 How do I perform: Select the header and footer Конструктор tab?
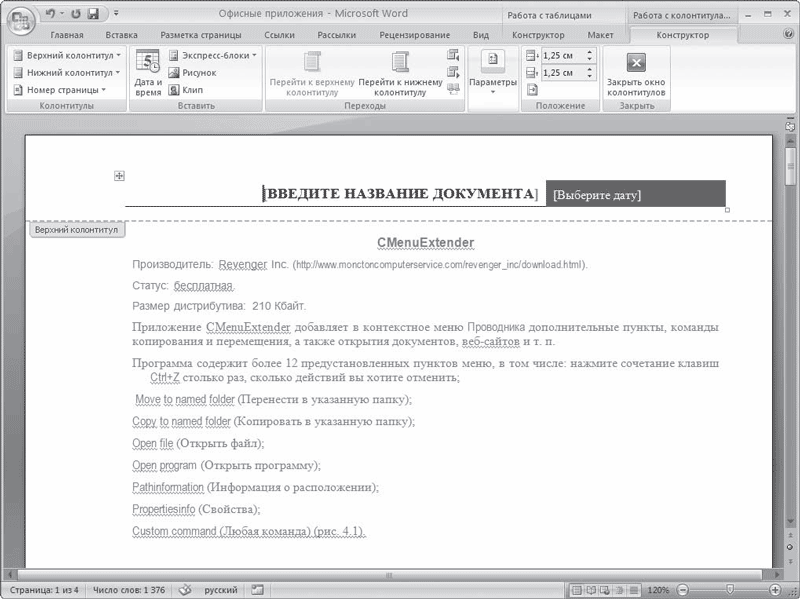(683, 35)
